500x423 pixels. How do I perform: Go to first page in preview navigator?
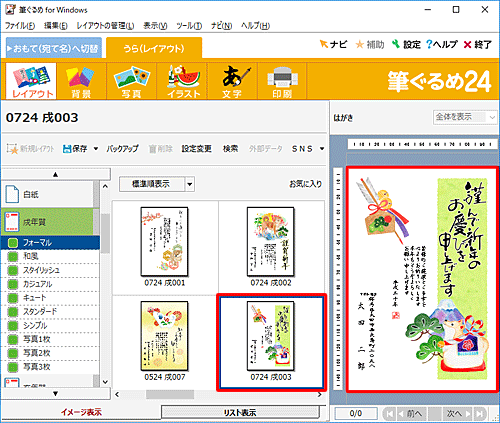(388, 414)
